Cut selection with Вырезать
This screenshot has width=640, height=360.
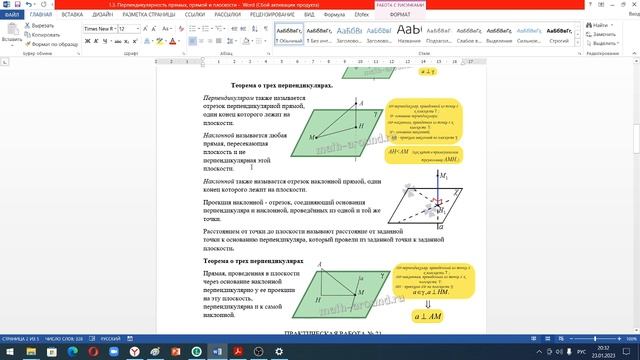pos(39,26)
